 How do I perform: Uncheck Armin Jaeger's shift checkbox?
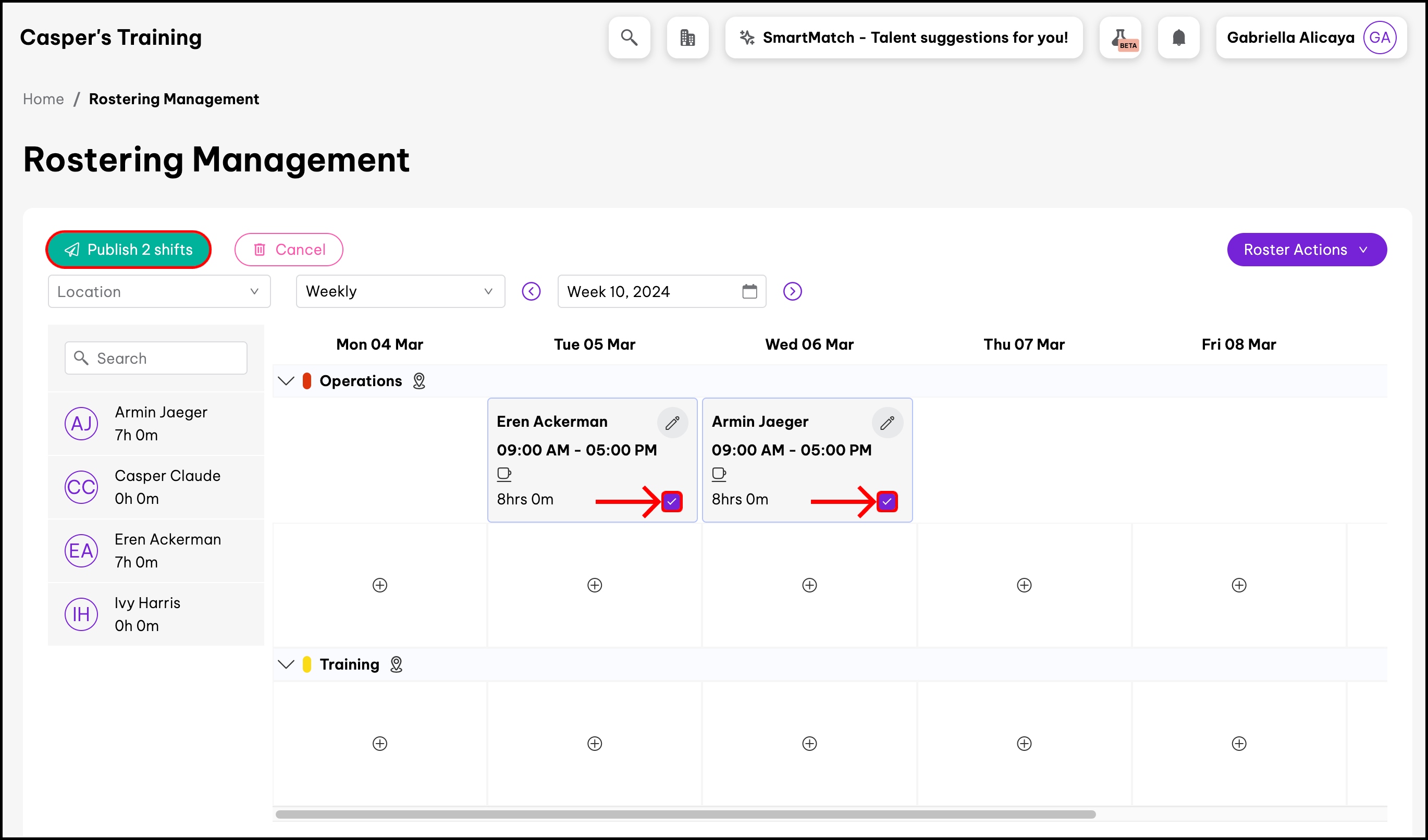887,501
